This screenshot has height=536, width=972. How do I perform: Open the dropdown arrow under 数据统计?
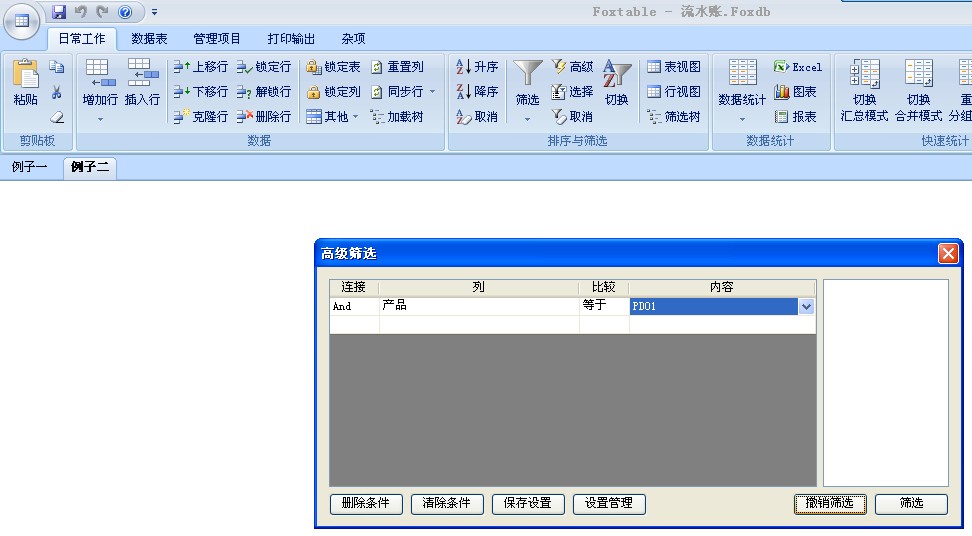pyautogui.click(x=742, y=119)
